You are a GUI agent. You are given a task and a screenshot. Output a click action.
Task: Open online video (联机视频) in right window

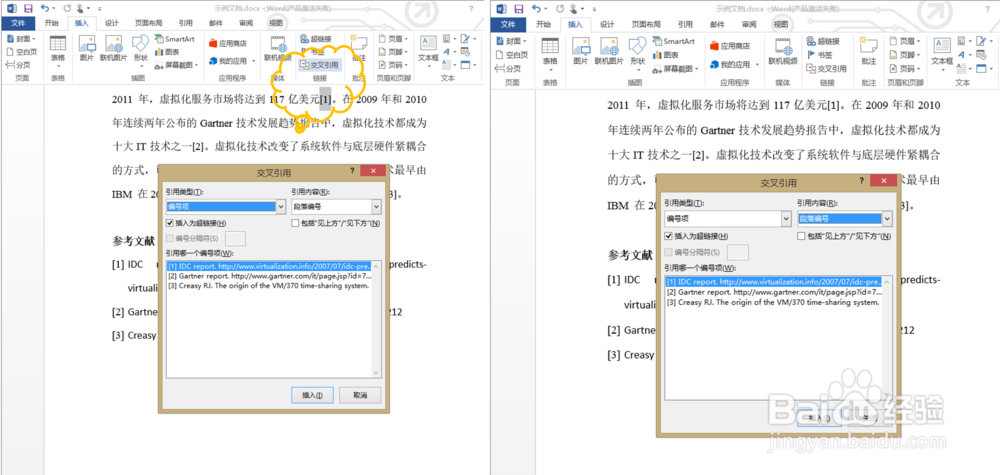click(783, 50)
